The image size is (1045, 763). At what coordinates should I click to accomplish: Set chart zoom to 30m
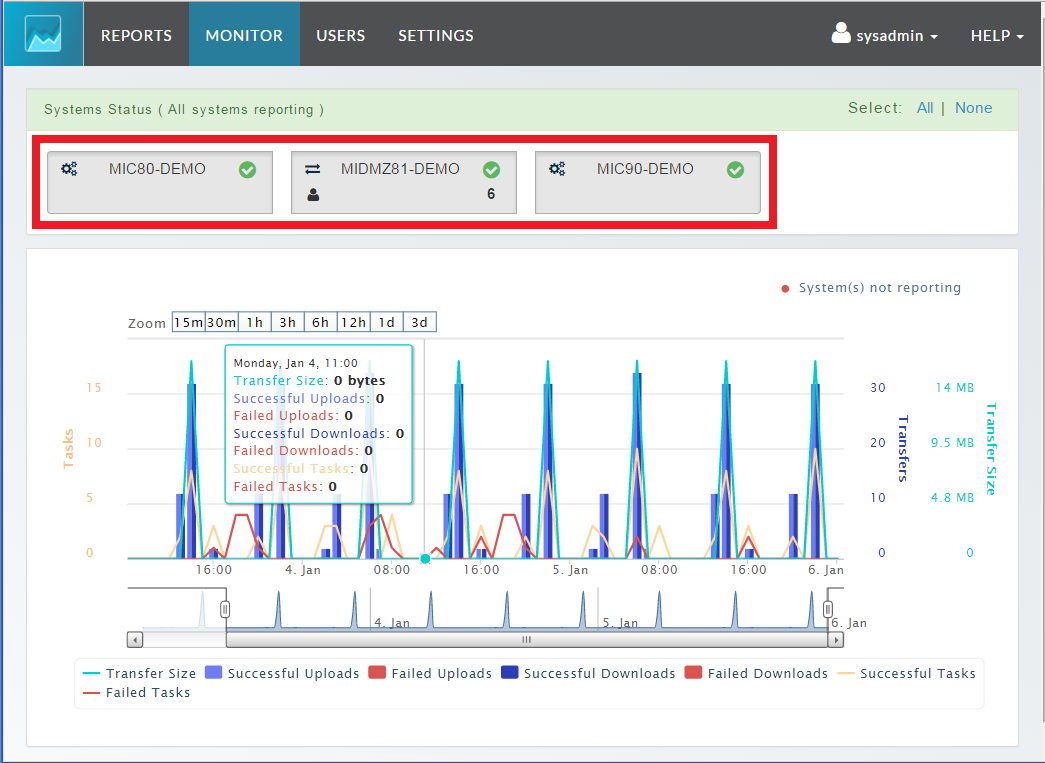click(222, 322)
